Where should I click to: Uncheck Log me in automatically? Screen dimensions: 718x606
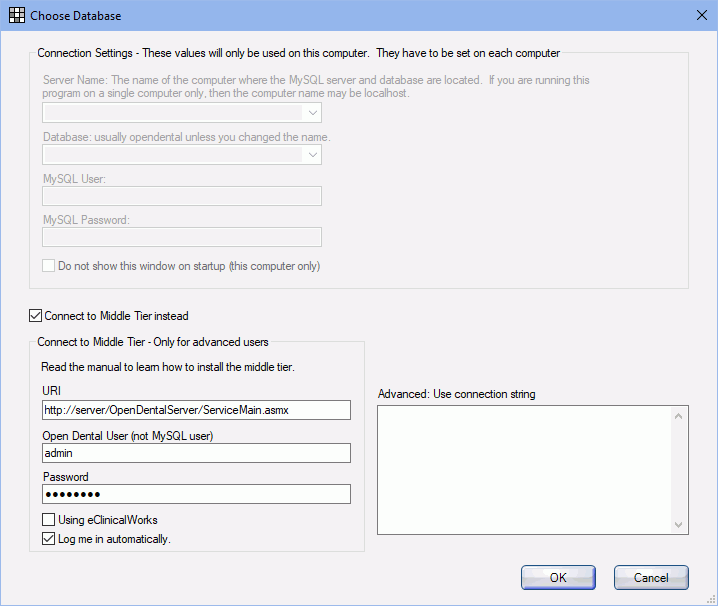pyautogui.click(x=49, y=539)
